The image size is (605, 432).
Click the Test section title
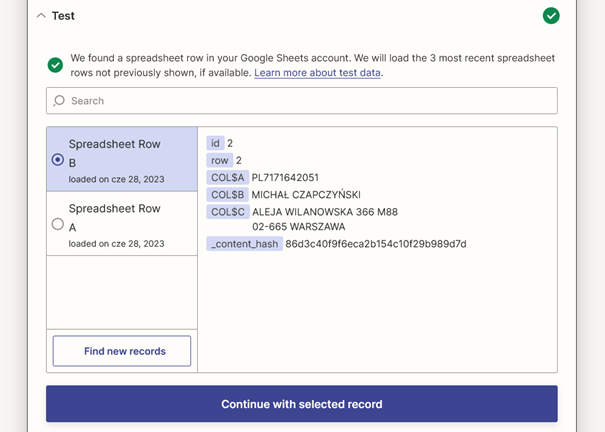pos(63,16)
